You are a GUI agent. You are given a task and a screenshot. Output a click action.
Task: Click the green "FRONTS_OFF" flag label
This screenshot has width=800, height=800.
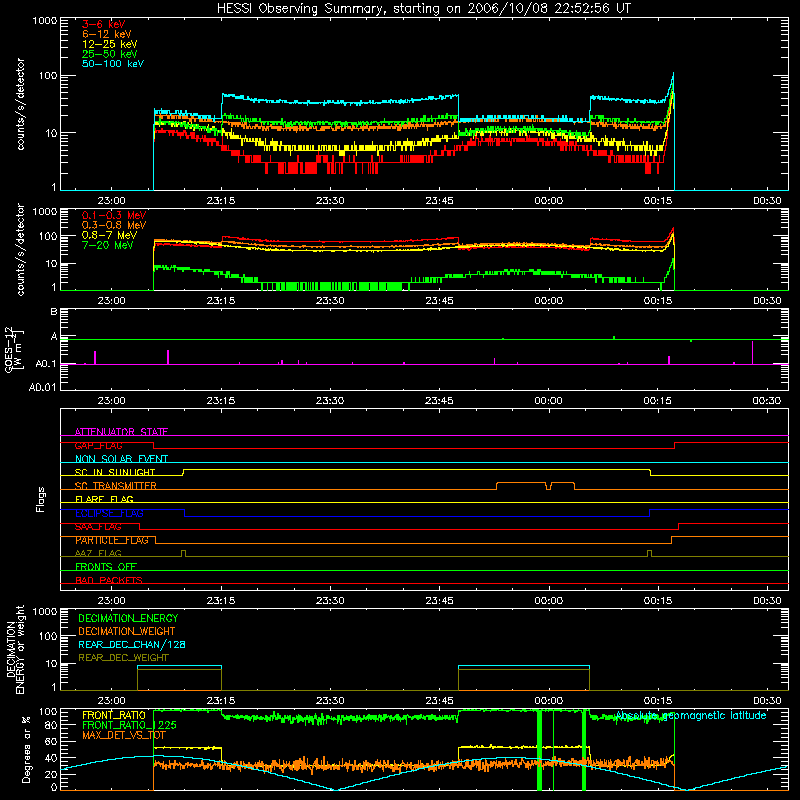[106, 566]
